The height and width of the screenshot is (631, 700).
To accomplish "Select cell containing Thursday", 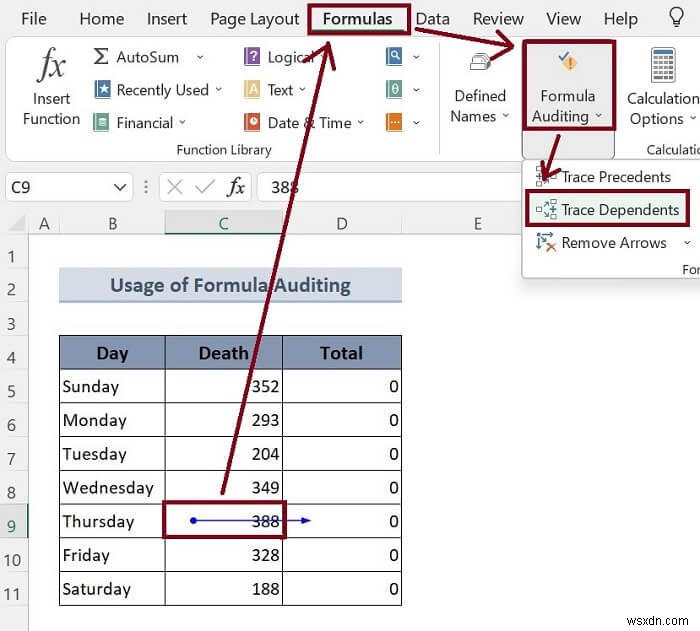I will tap(112, 521).
